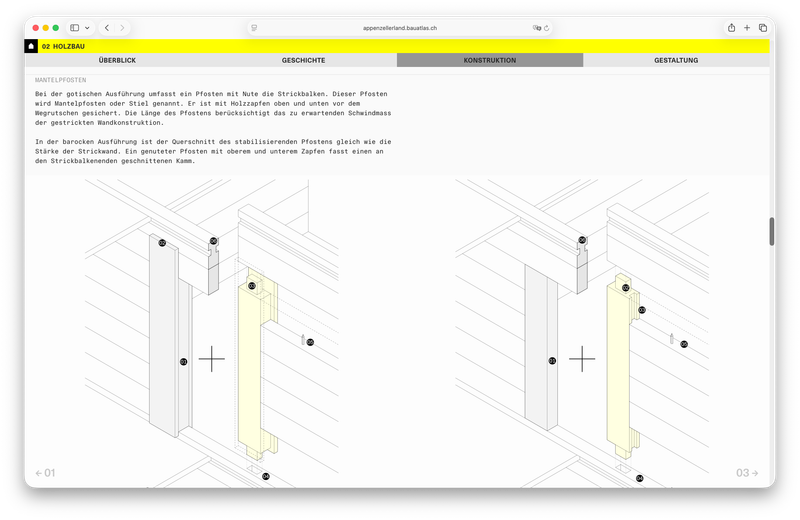Navigate to next section 03
This screenshot has width=800, height=520.
pos(748,473)
